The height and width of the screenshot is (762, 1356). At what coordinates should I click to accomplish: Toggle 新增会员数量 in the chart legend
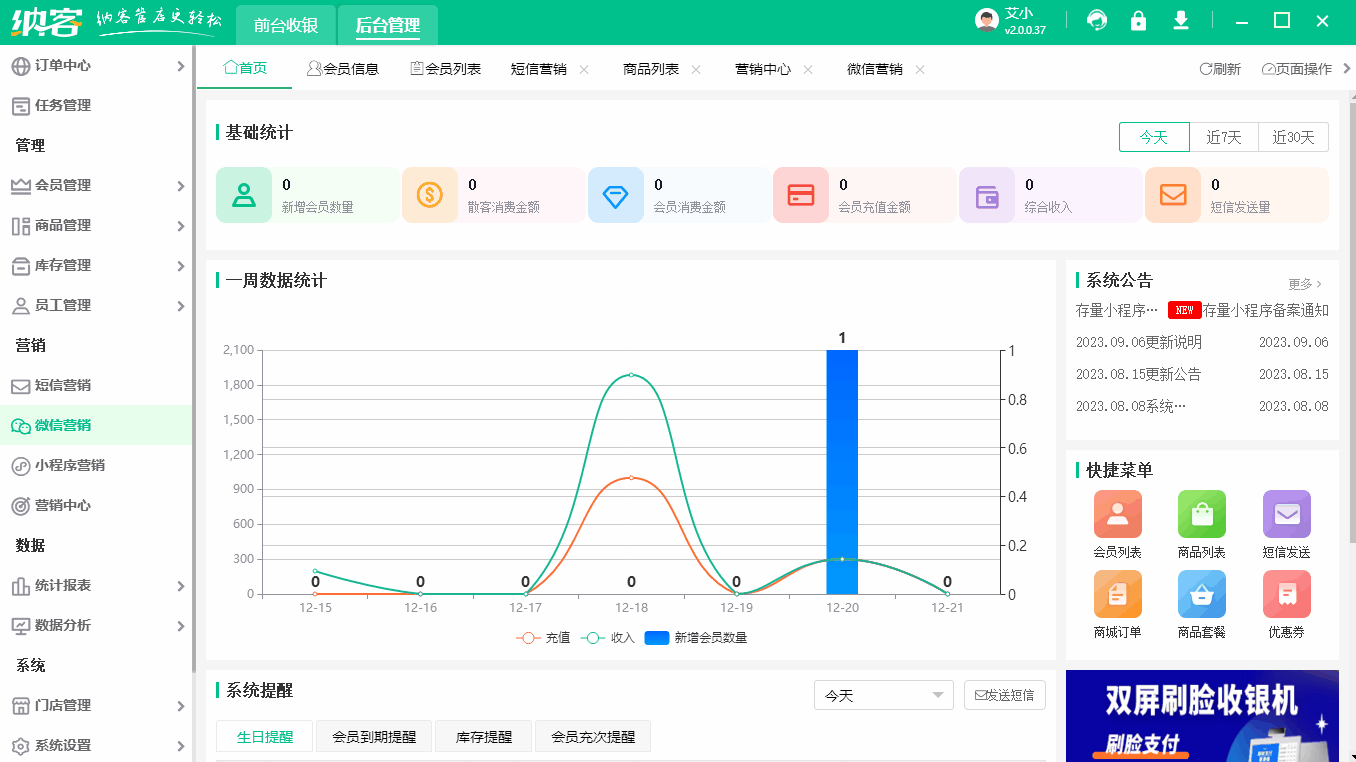coord(690,637)
